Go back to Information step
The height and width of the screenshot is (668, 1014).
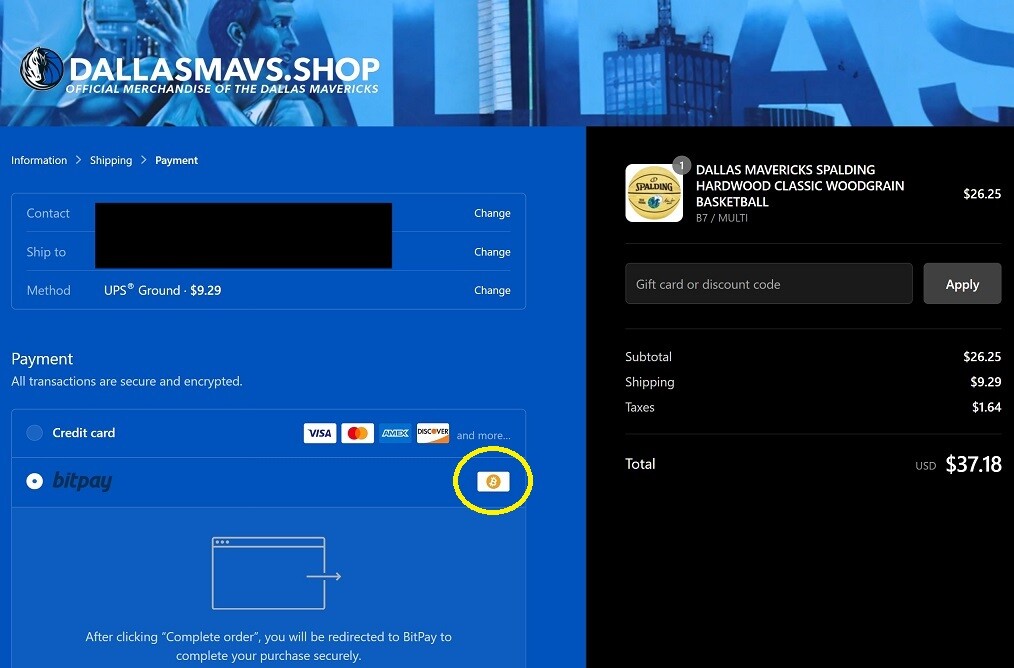click(39, 160)
